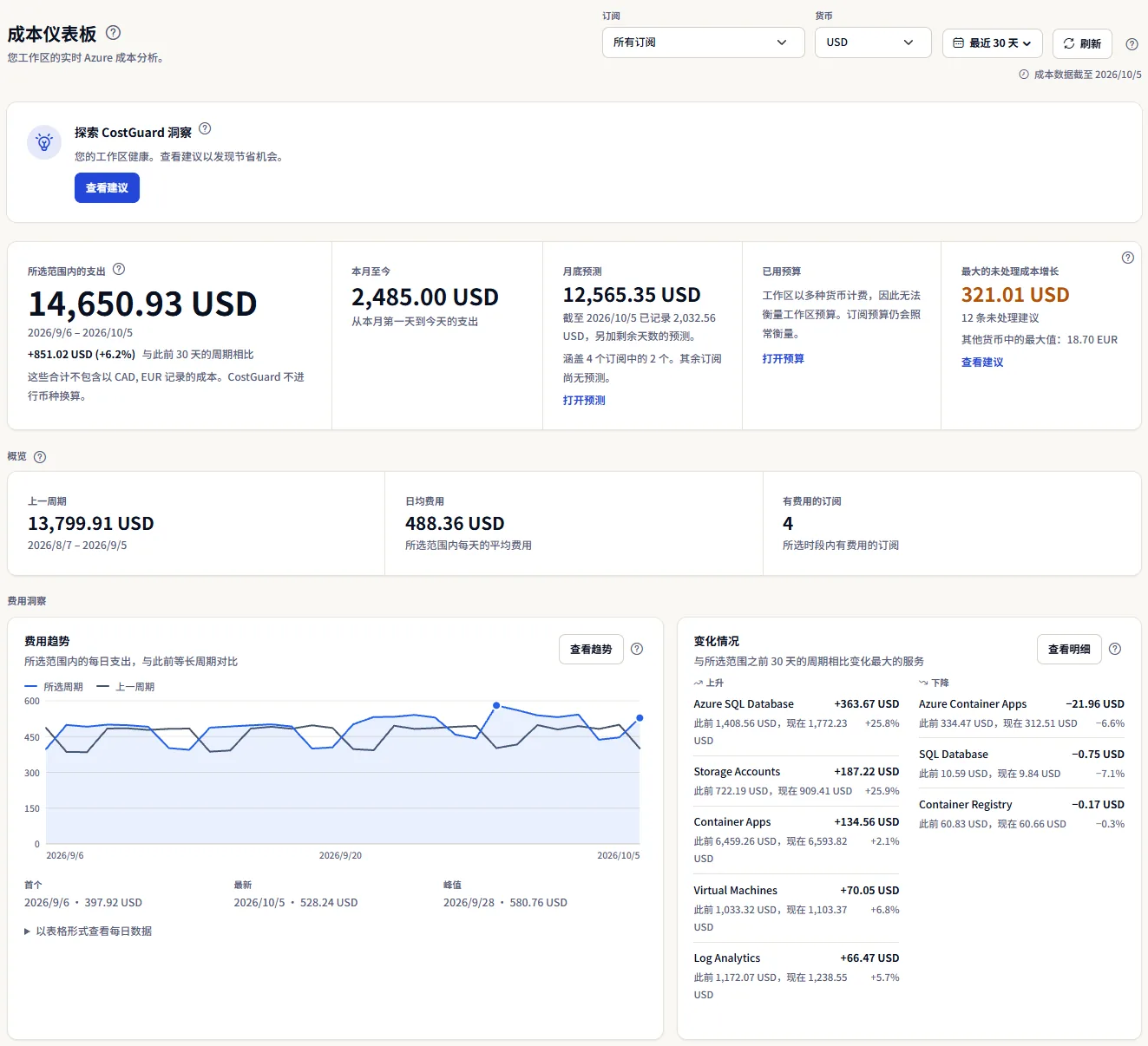Click the help icon next to 刷新 button

1132,44
